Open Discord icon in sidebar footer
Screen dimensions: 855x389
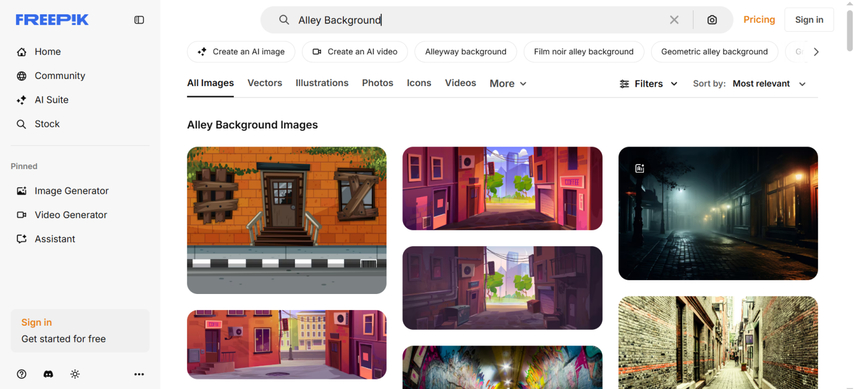coord(48,374)
